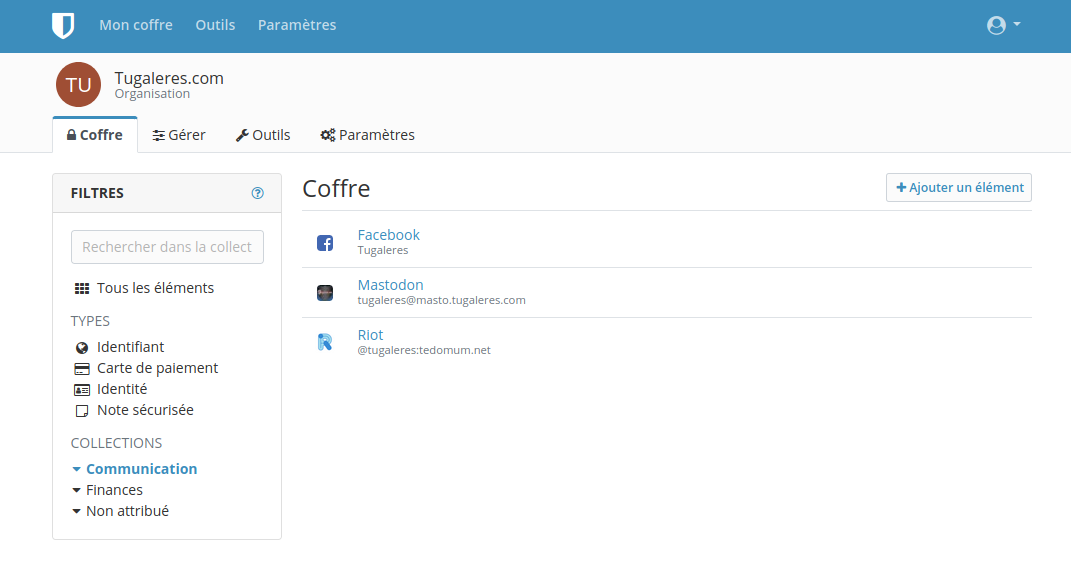This screenshot has height=571, width=1071.
Task: Click Ajouter un élément button
Action: tap(959, 188)
